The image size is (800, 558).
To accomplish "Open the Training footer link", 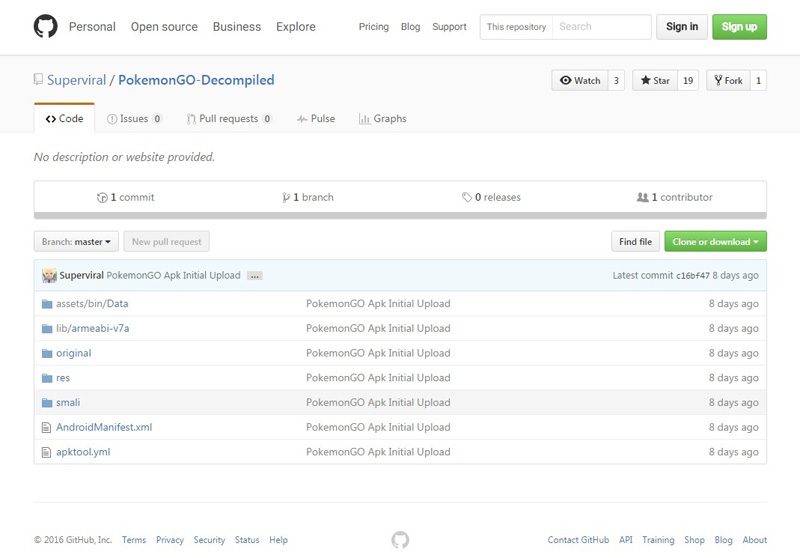I will coord(658,540).
